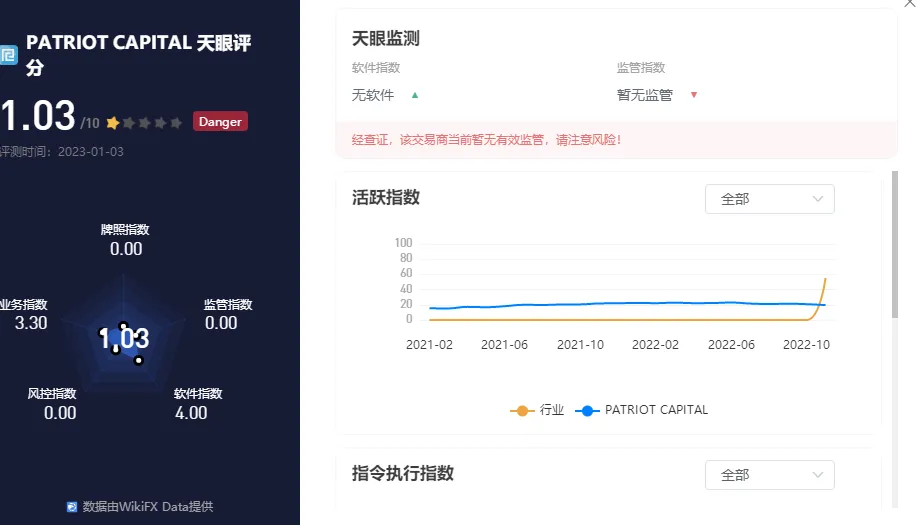The height and width of the screenshot is (525, 919).
Task: Click the evaluation date 2023-01-03
Action: (x=91, y=152)
